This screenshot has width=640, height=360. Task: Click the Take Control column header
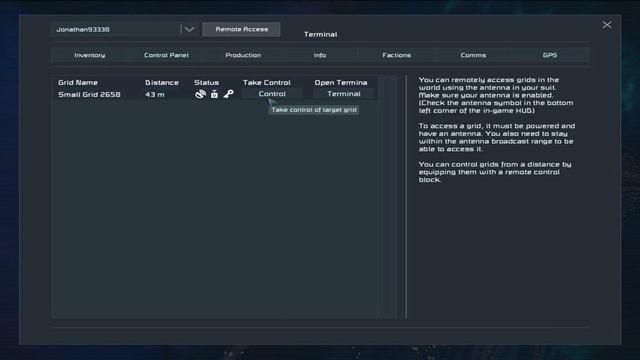[x=267, y=82]
